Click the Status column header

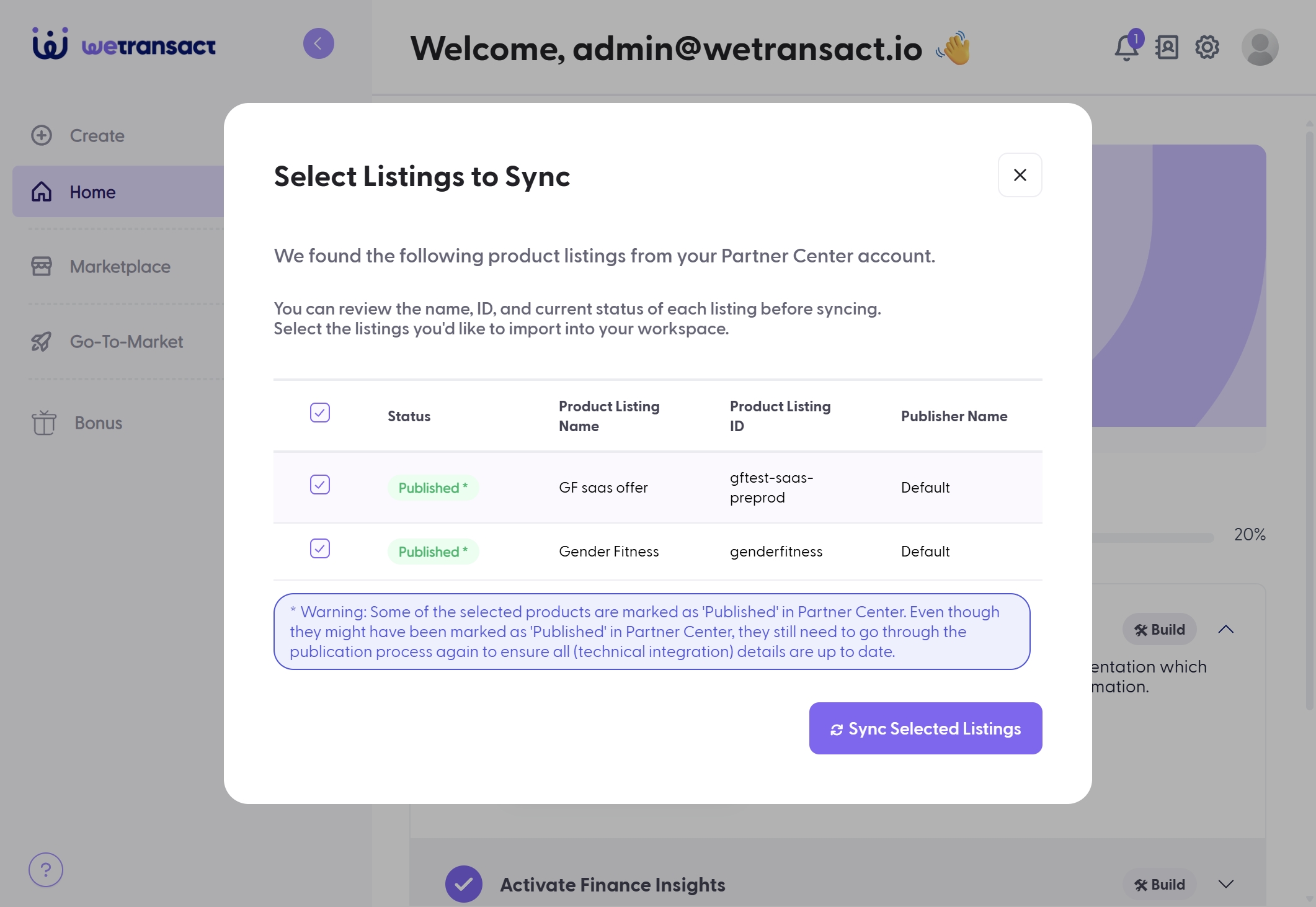pyautogui.click(x=409, y=416)
